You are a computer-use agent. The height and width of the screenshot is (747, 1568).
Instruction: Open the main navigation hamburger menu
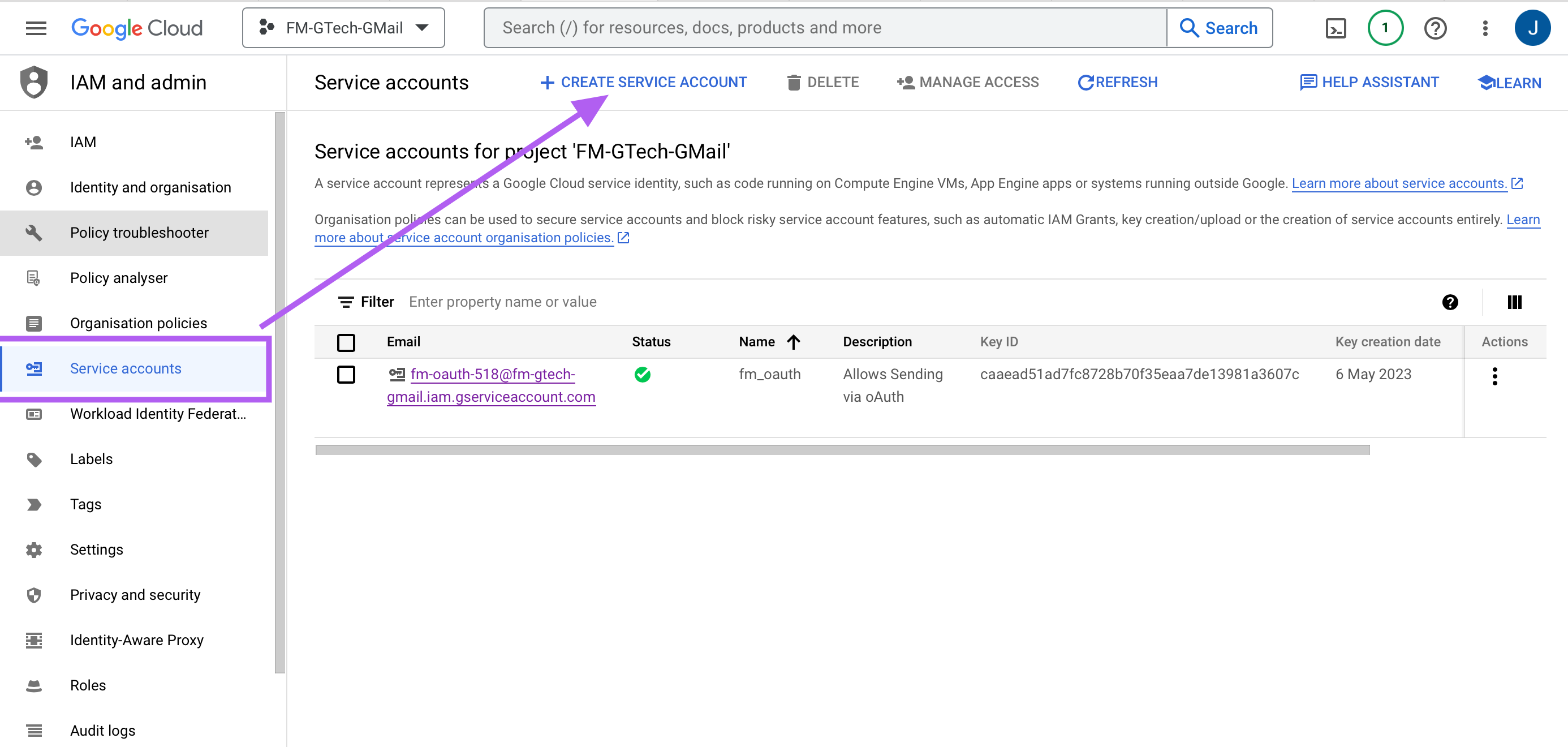36,28
